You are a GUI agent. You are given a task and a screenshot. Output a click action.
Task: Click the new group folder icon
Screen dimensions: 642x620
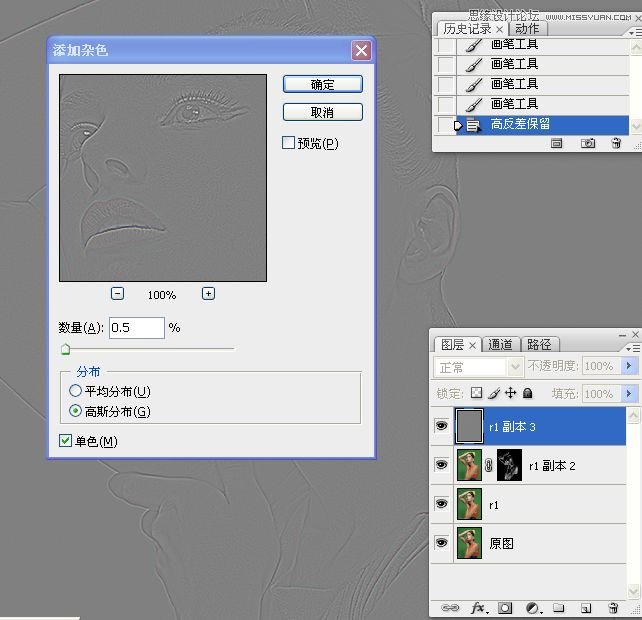pos(559,608)
